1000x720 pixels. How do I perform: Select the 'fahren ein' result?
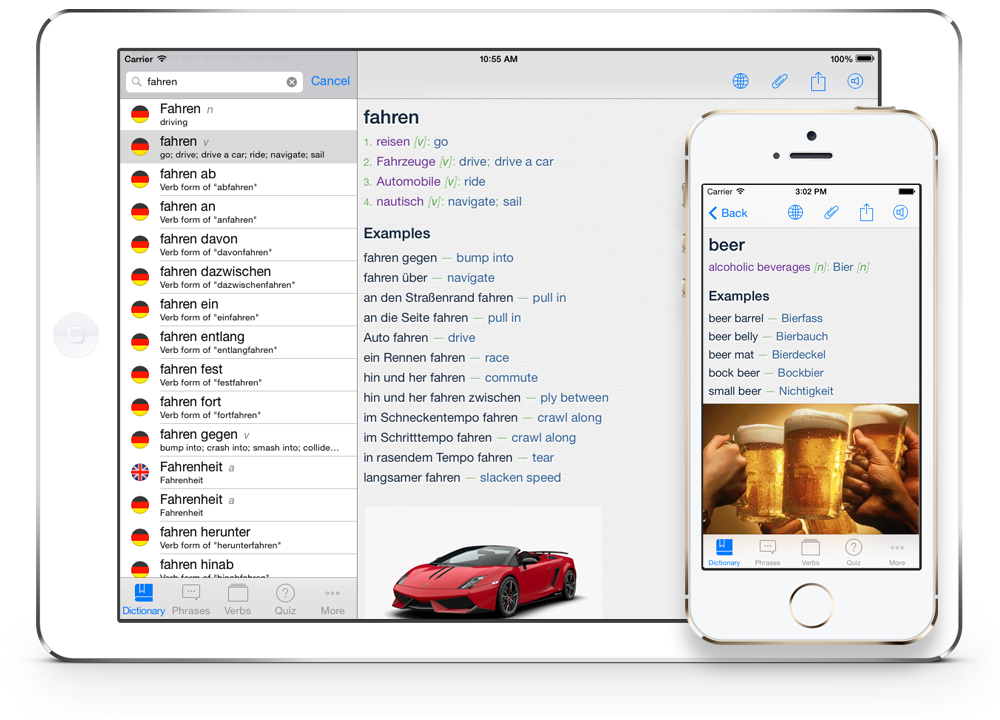[x=239, y=309]
